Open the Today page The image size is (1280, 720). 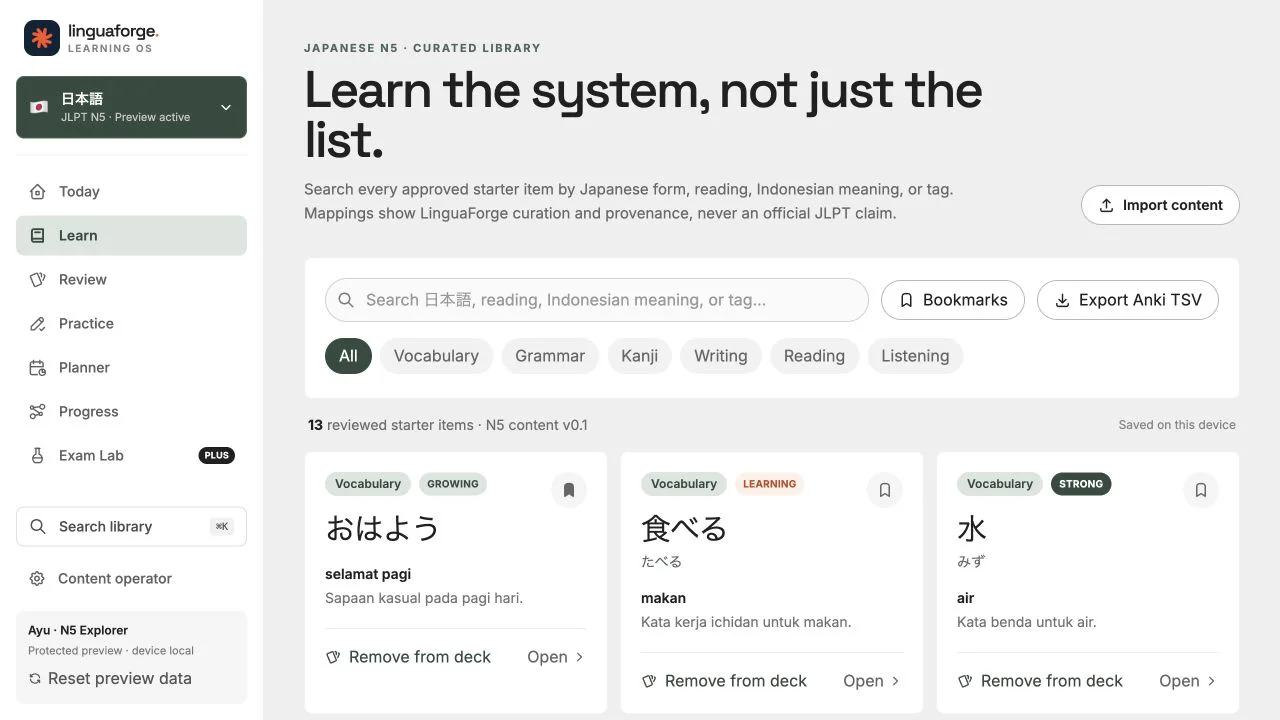tap(131, 191)
